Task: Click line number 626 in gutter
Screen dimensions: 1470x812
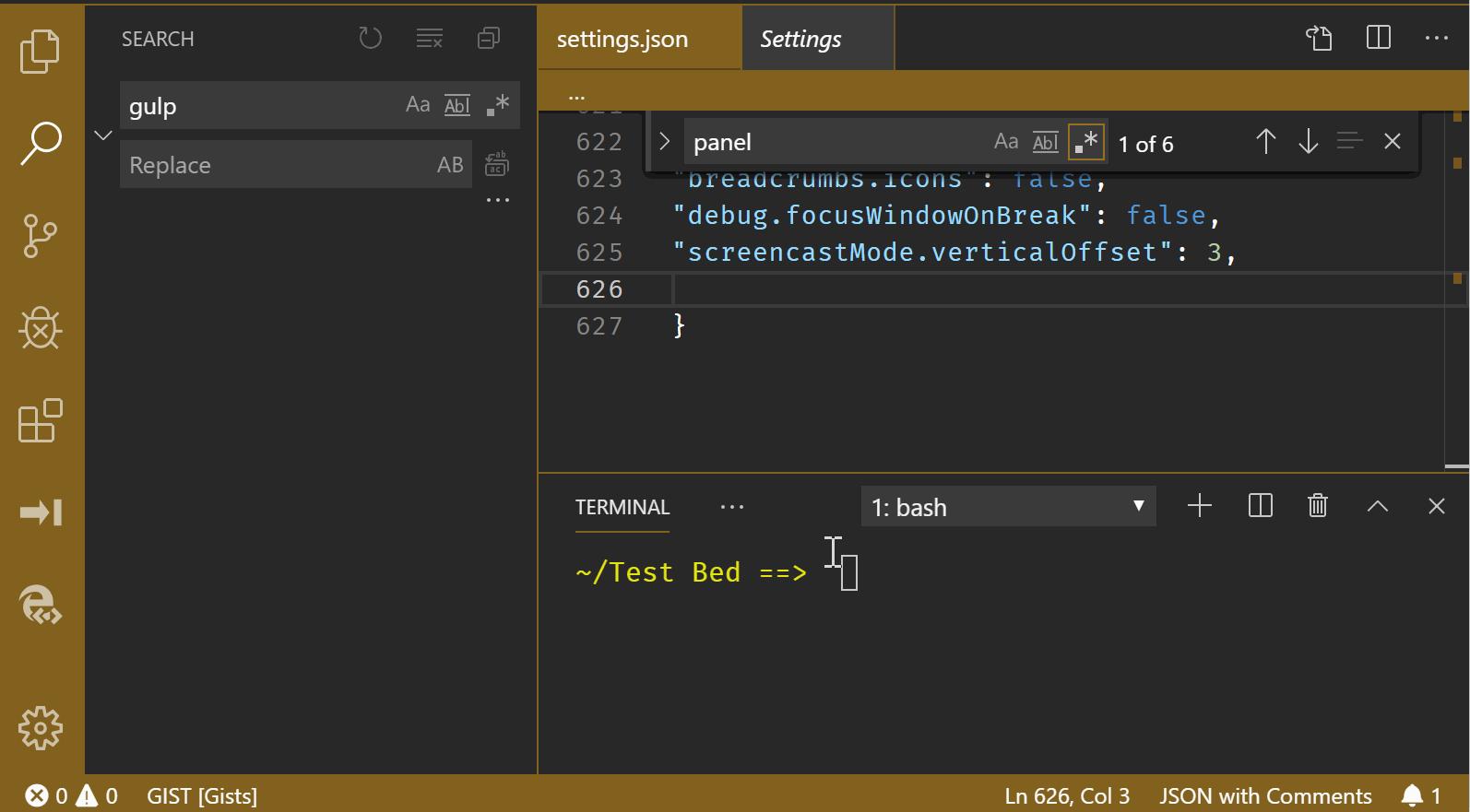Action: pos(599,289)
